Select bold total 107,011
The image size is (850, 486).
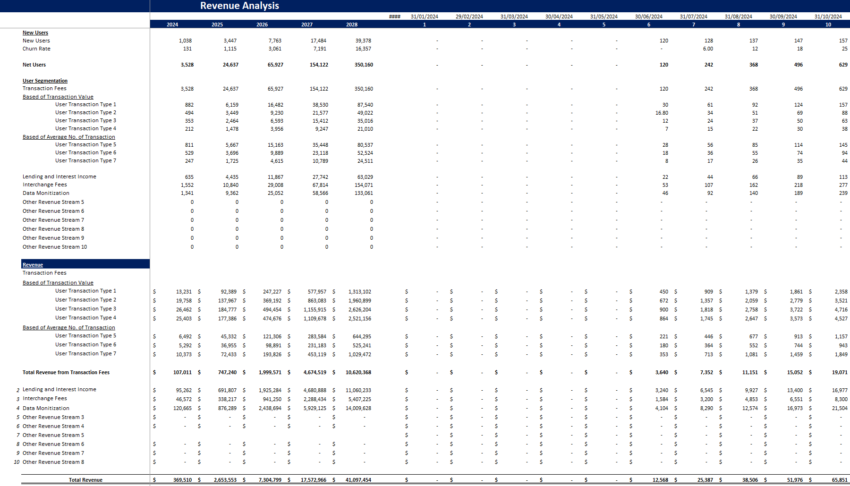(x=183, y=372)
